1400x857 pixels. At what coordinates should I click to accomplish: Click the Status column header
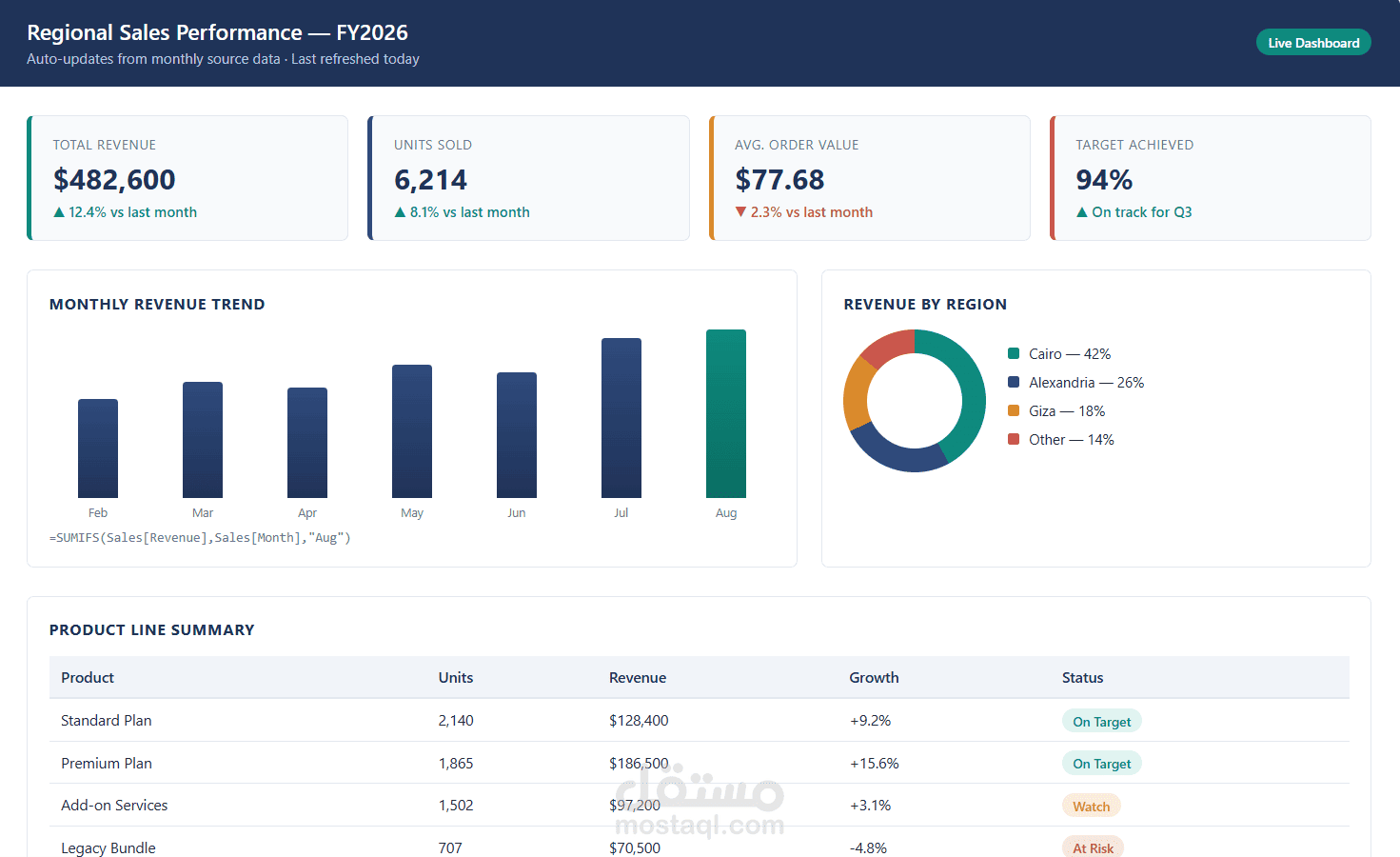click(x=1083, y=678)
